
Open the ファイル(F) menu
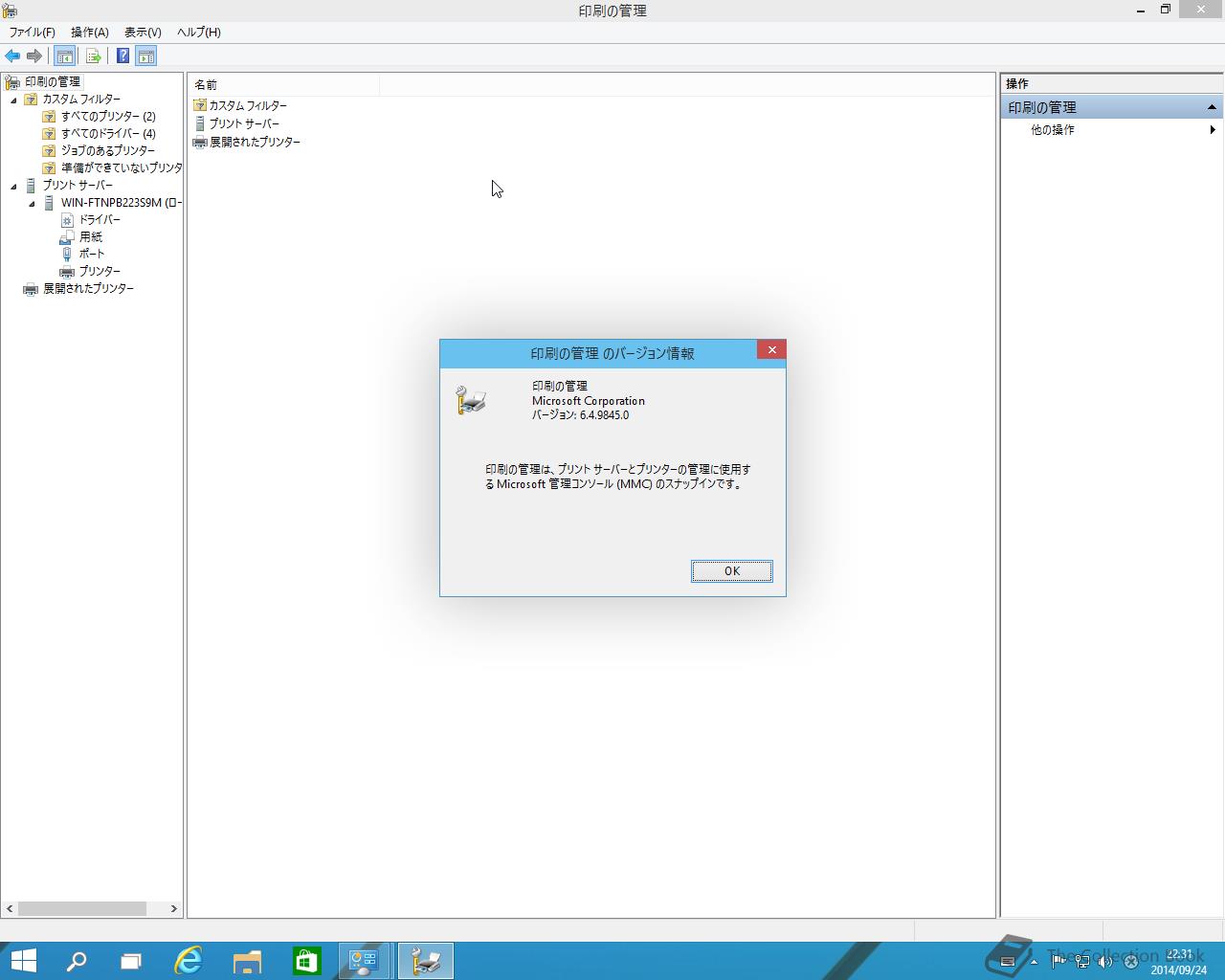[33, 33]
